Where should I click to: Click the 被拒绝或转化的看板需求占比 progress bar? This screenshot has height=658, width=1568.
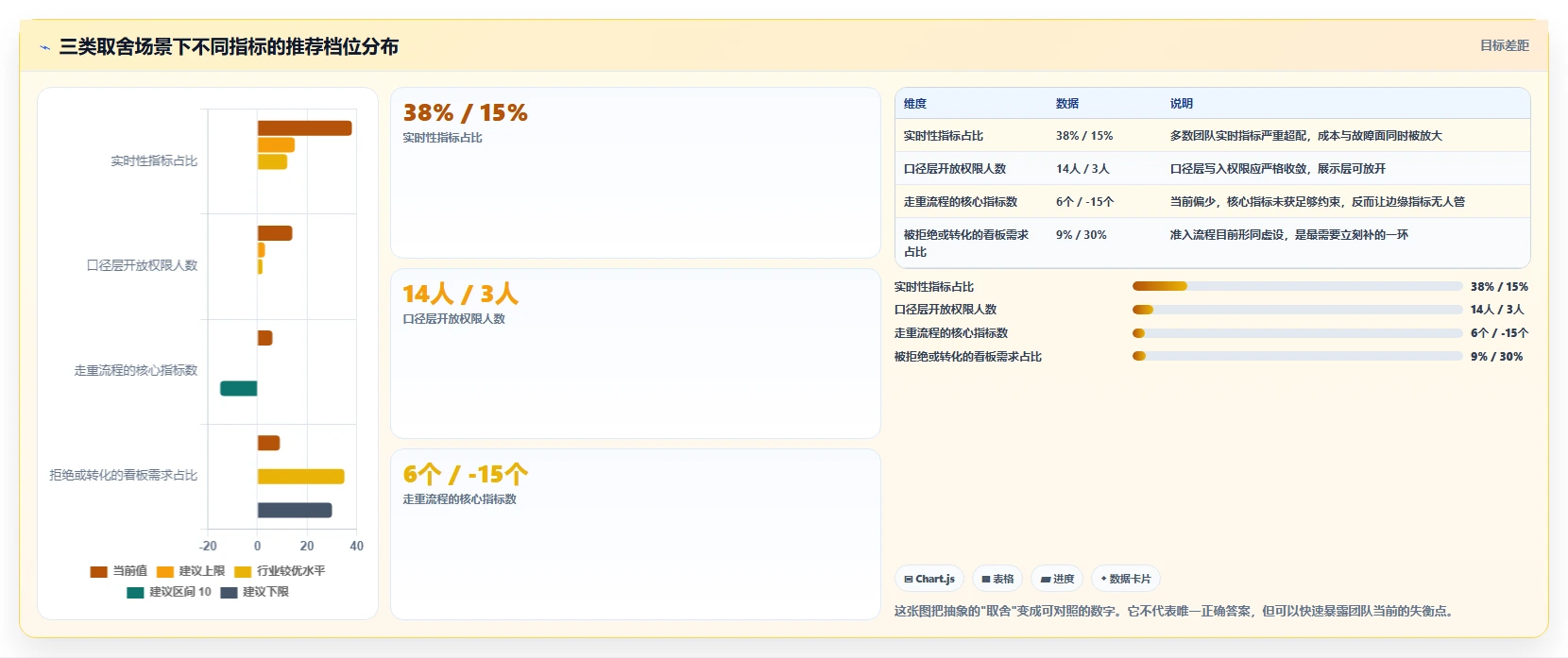1297,356
